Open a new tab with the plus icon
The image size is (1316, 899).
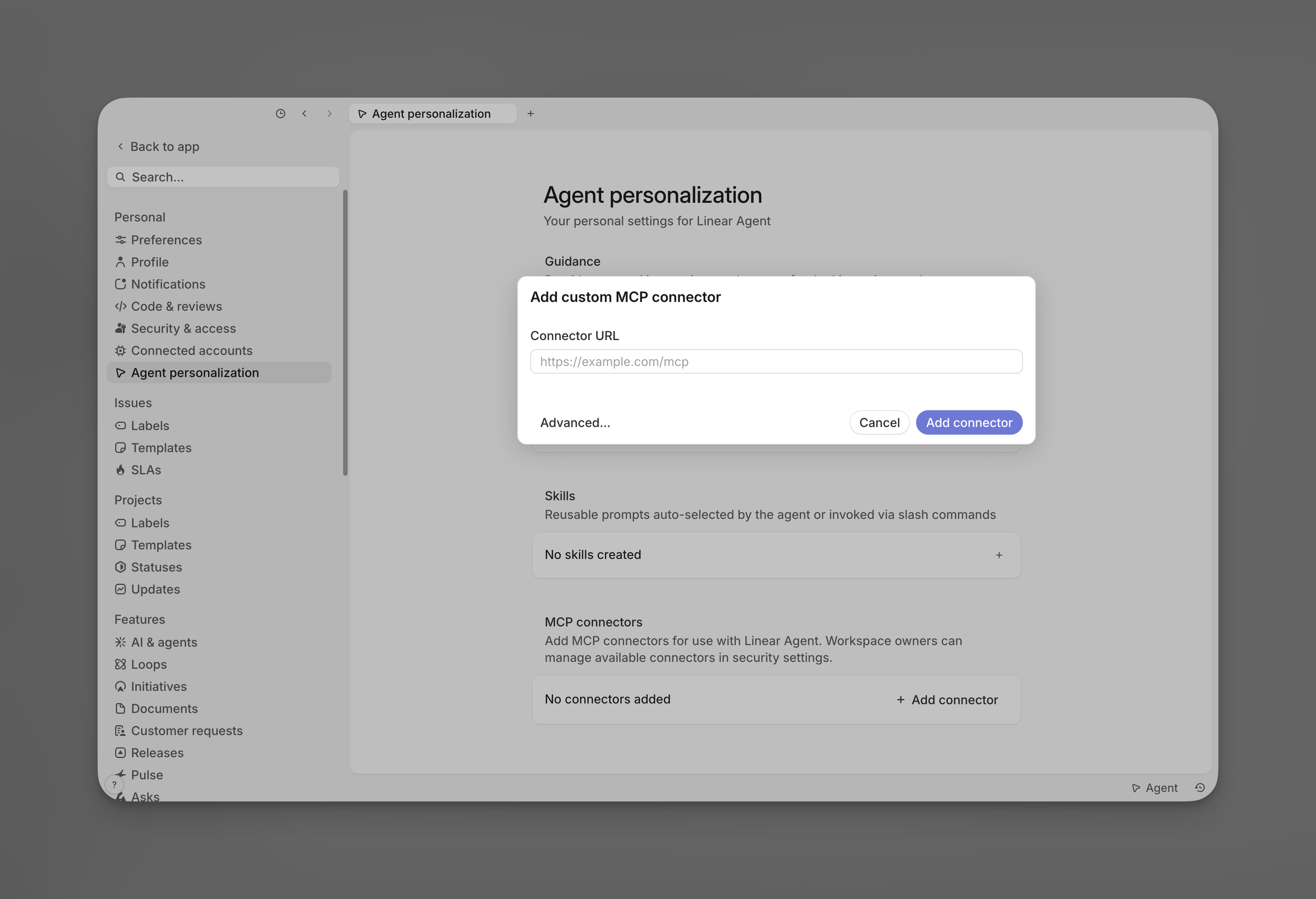point(531,113)
